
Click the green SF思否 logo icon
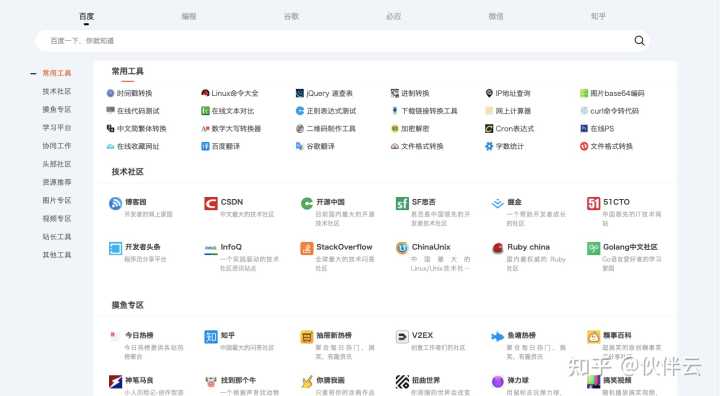pyautogui.click(x=402, y=203)
